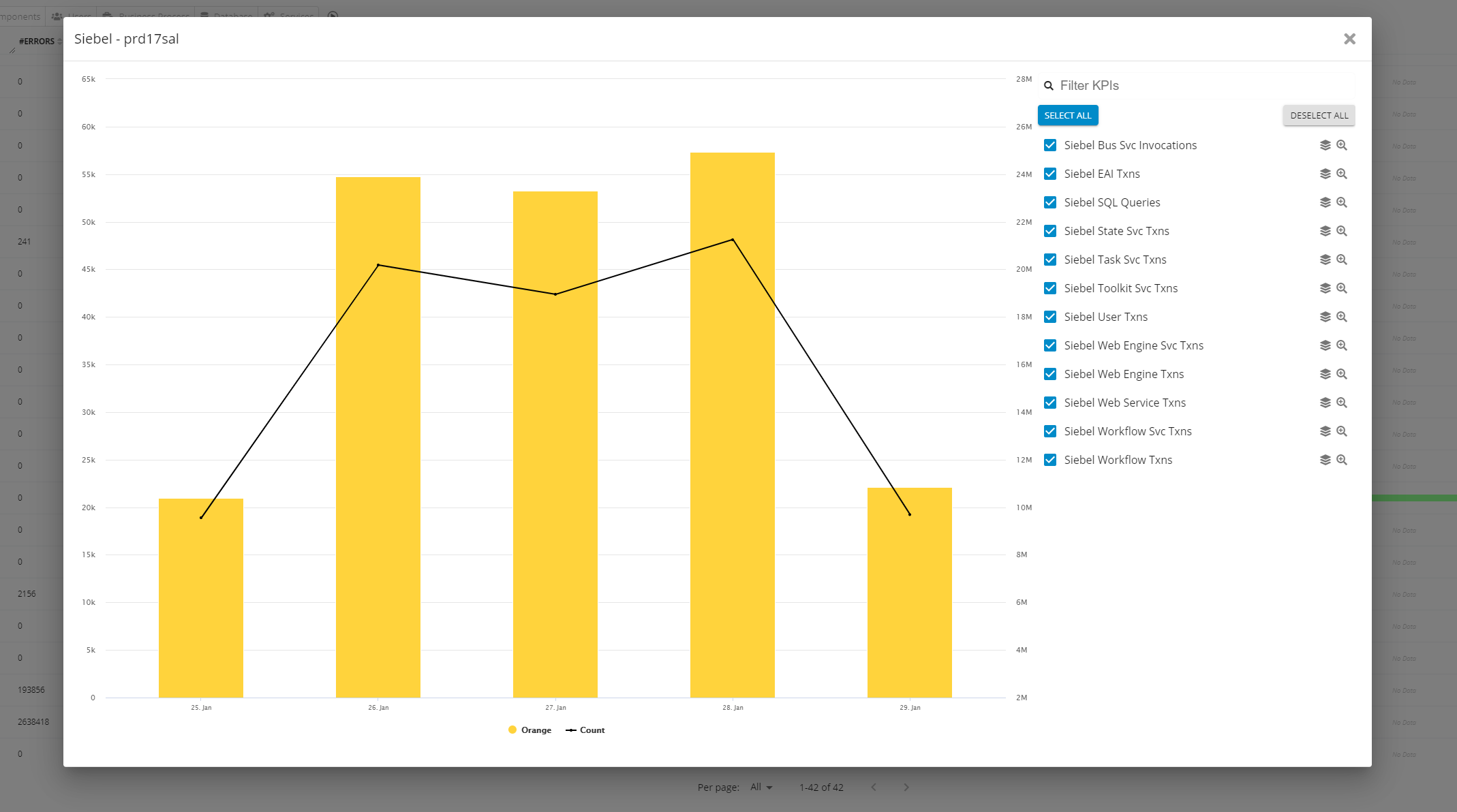The width and height of the screenshot is (1457, 812).
Task: Go to next page with right chevron
Action: (x=906, y=787)
